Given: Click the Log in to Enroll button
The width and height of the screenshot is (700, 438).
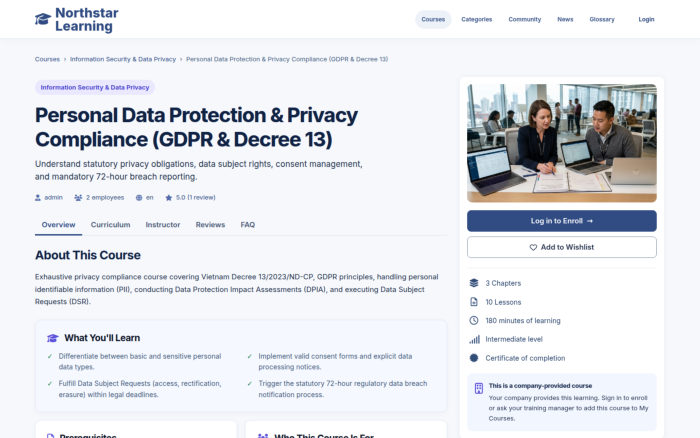Looking at the screenshot, I should point(562,221).
